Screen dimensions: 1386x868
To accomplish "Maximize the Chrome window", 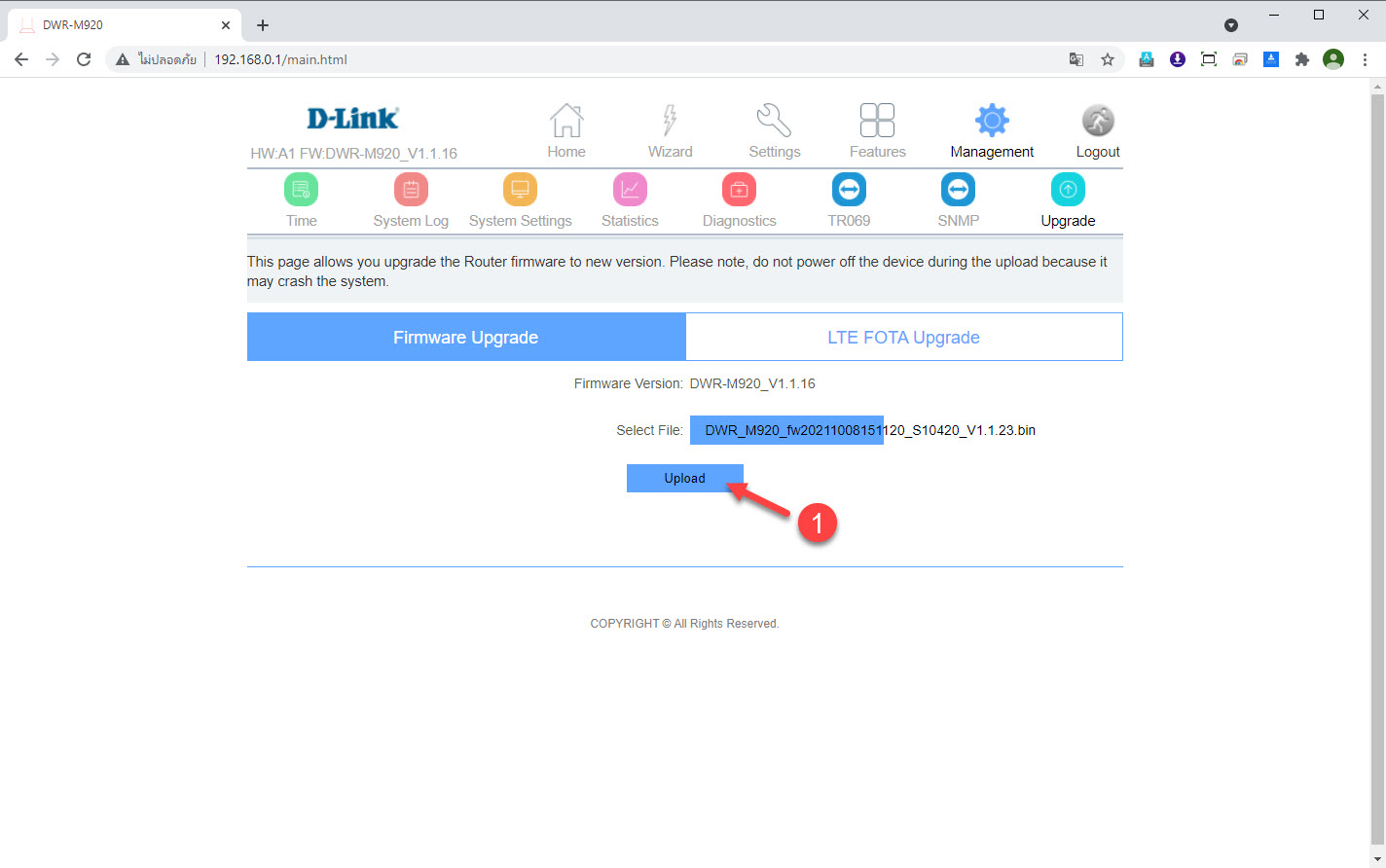I will [1319, 15].
